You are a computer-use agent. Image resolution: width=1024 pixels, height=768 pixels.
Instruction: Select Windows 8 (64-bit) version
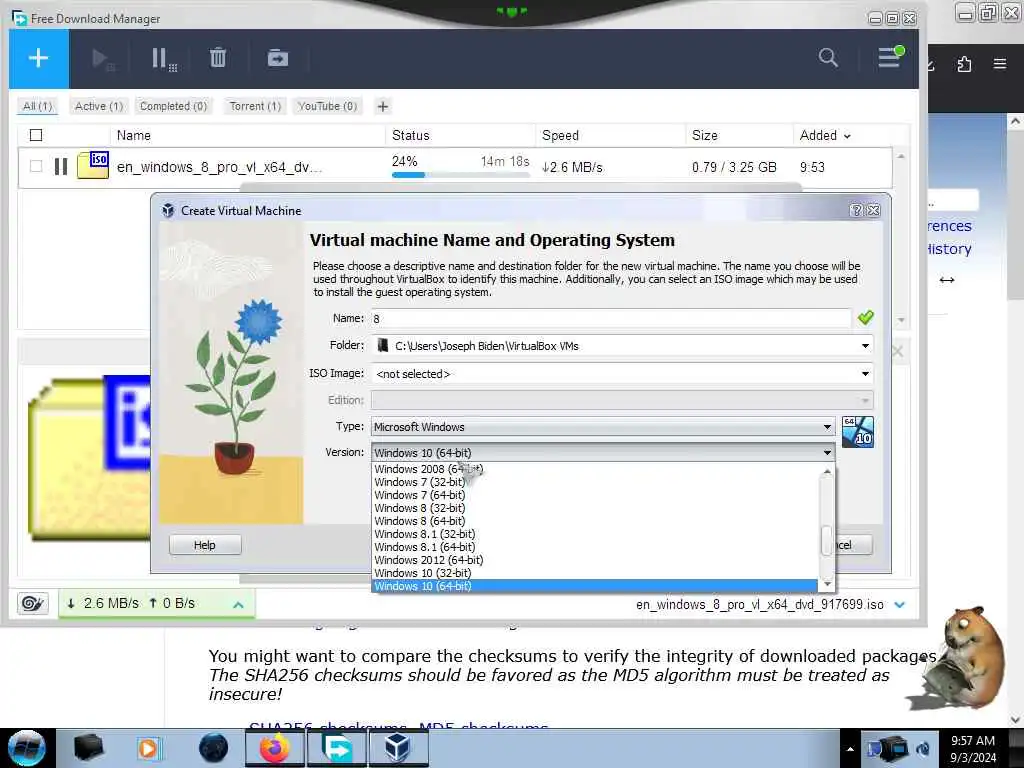click(419, 521)
